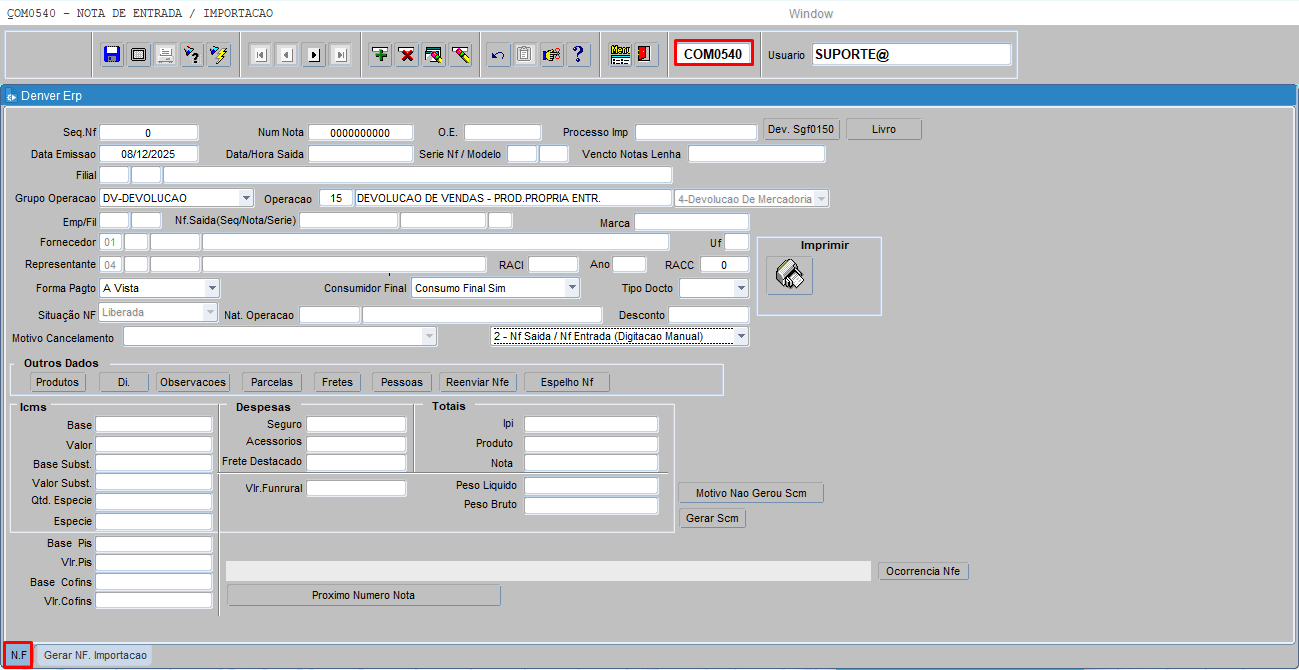Click the execute query lightning icon
This screenshot has width=1299, height=670.
click(x=219, y=55)
